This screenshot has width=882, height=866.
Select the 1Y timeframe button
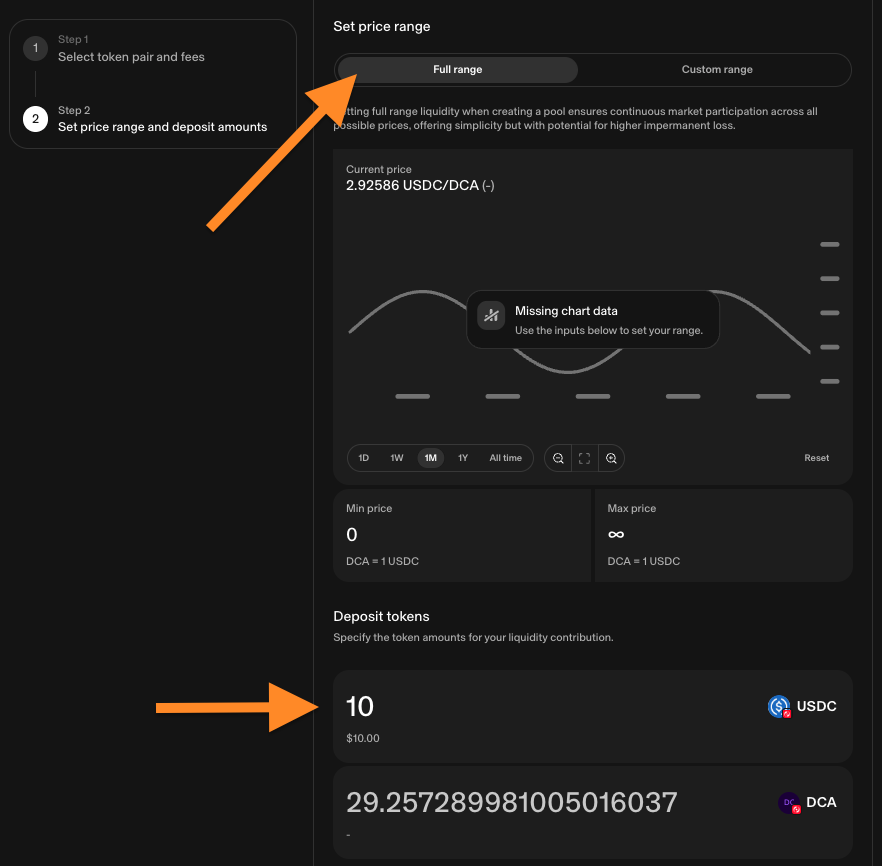(x=463, y=457)
